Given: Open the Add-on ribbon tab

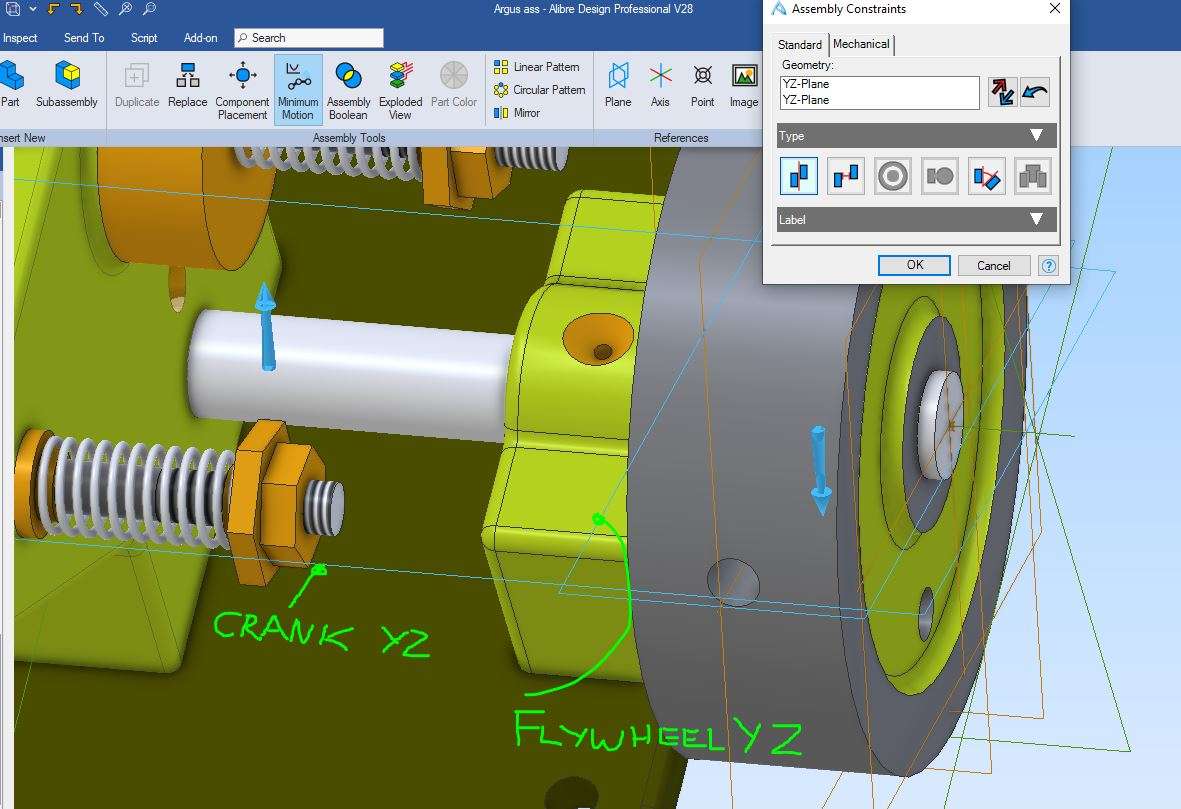Looking at the screenshot, I should [200, 38].
